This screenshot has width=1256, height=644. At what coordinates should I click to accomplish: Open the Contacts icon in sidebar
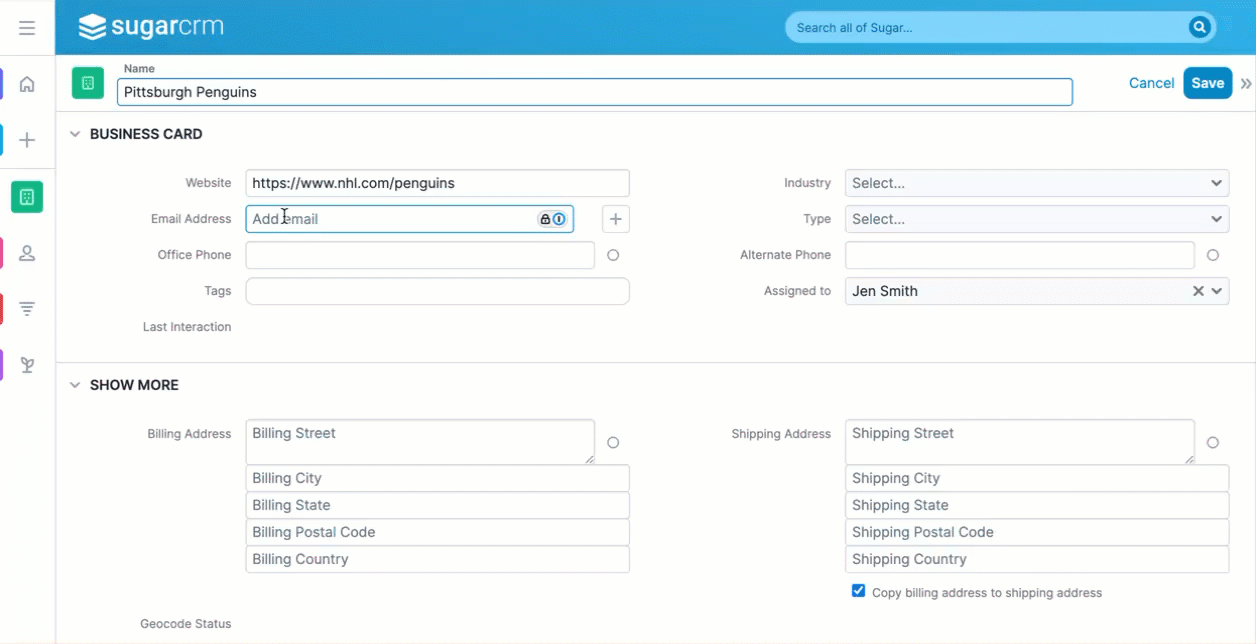[x=27, y=253]
